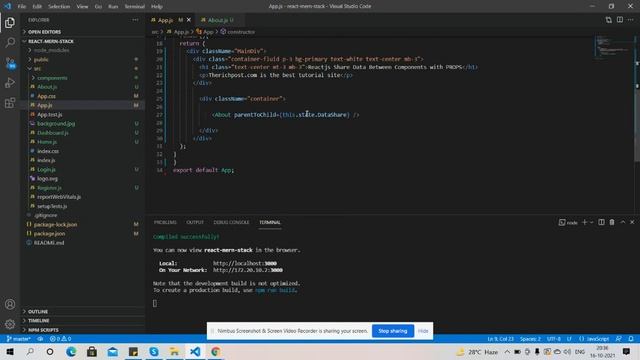The image size is (640, 360).
Task: Open editor more actions menu
Action: click(x=631, y=20)
